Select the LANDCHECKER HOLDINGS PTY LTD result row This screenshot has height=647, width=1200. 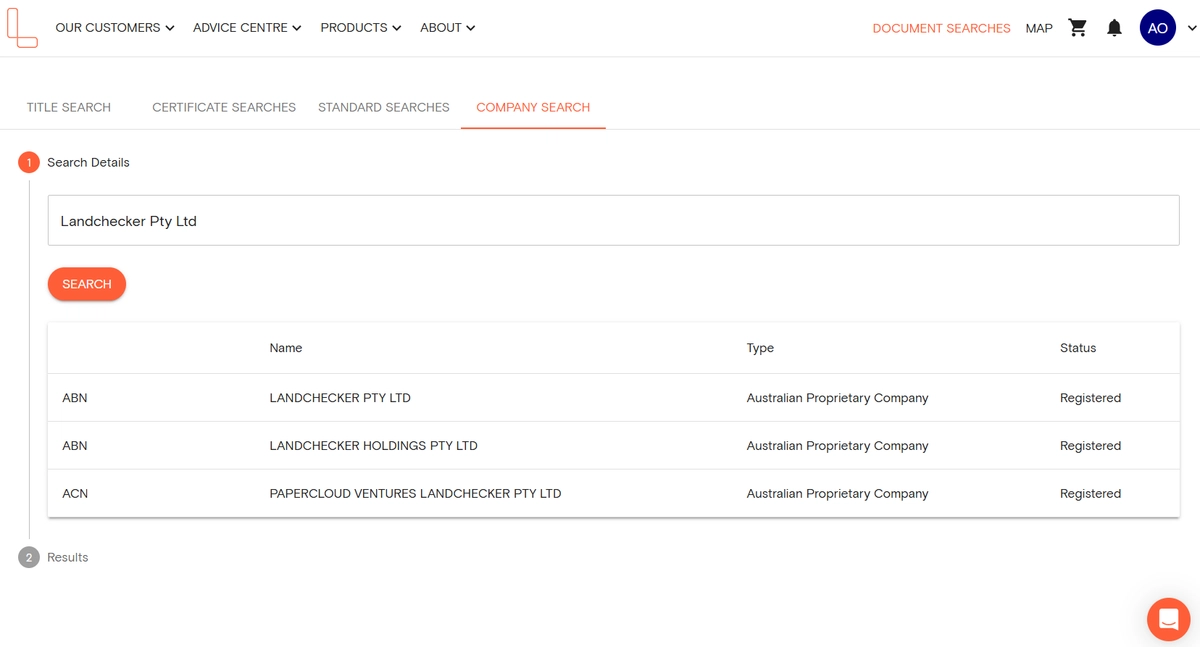pyautogui.click(x=373, y=445)
